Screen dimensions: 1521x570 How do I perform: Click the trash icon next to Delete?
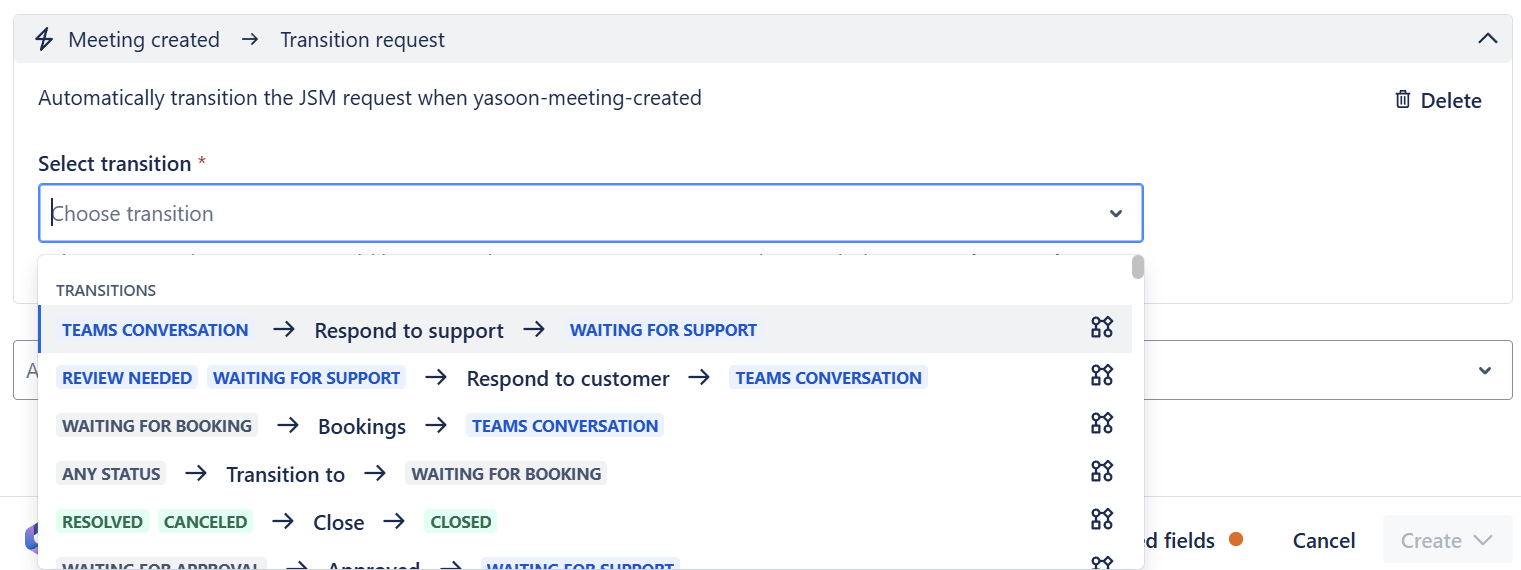(1403, 100)
